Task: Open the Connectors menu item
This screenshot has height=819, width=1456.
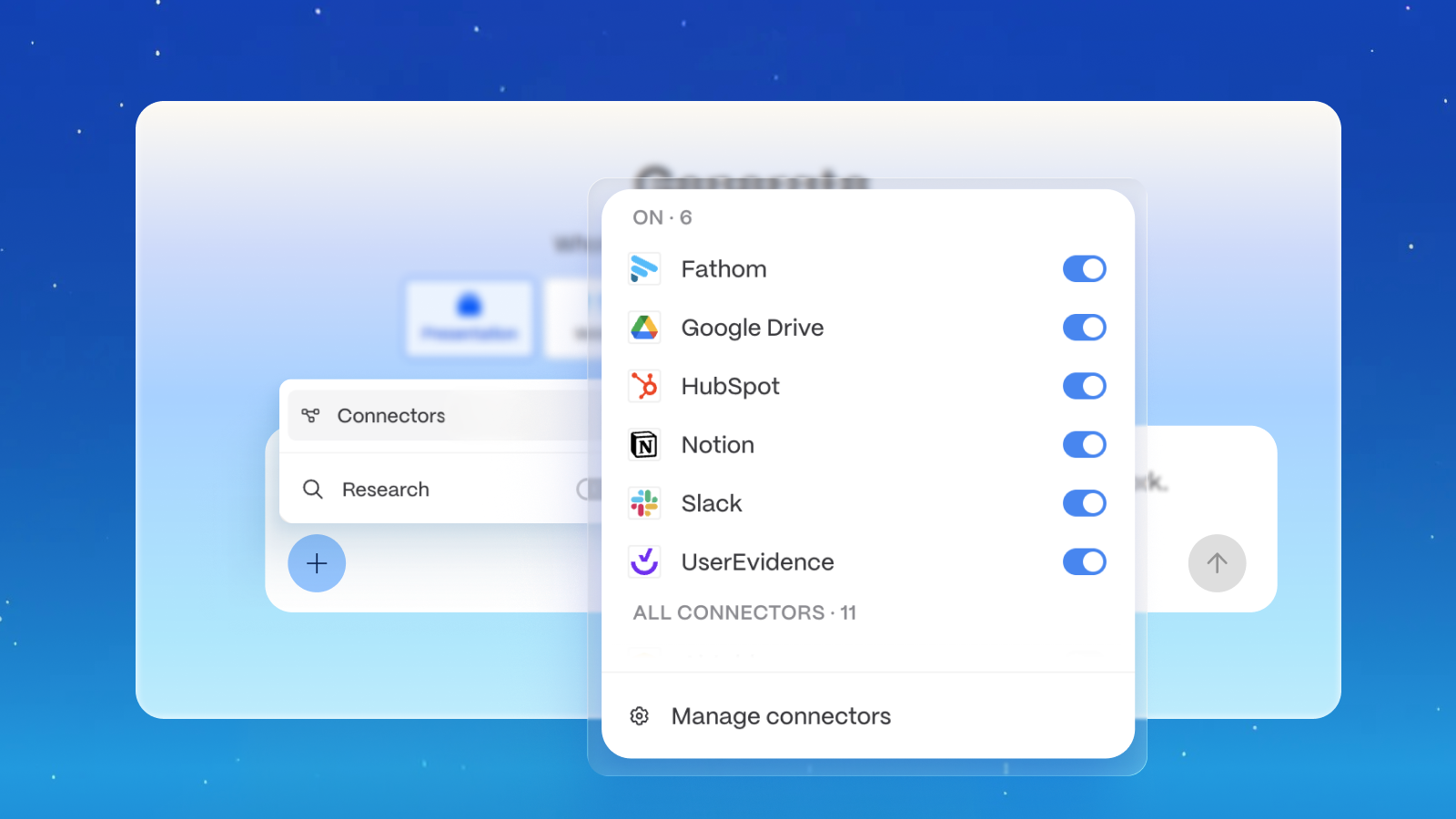Action: [445, 416]
